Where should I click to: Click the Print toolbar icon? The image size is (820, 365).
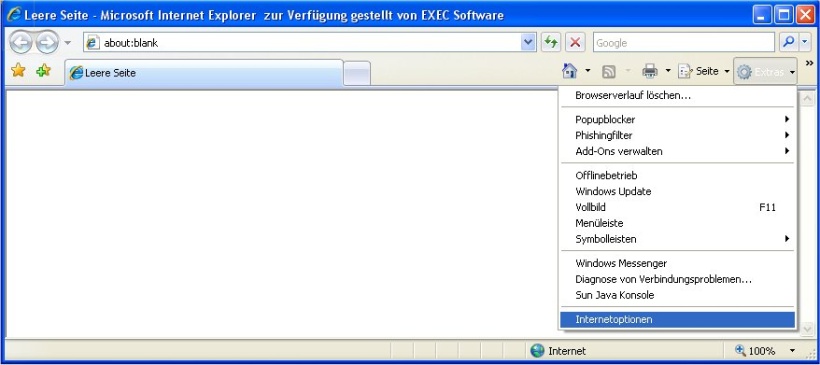click(650, 71)
